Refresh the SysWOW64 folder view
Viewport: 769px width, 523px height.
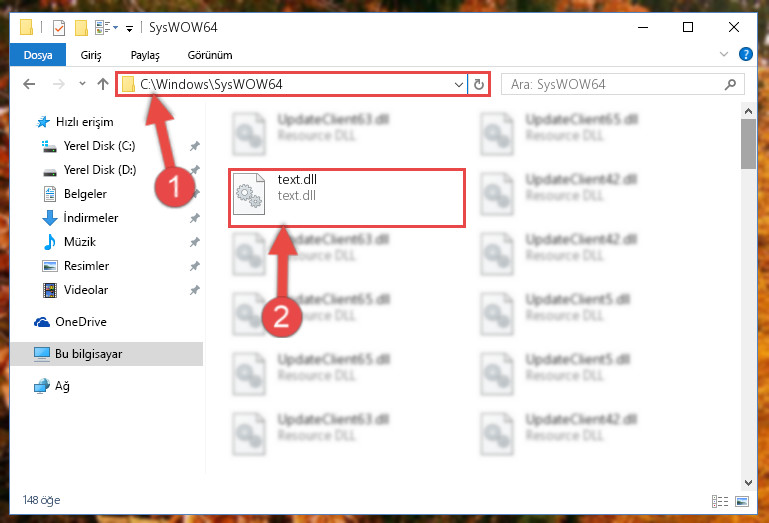tap(479, 84)
